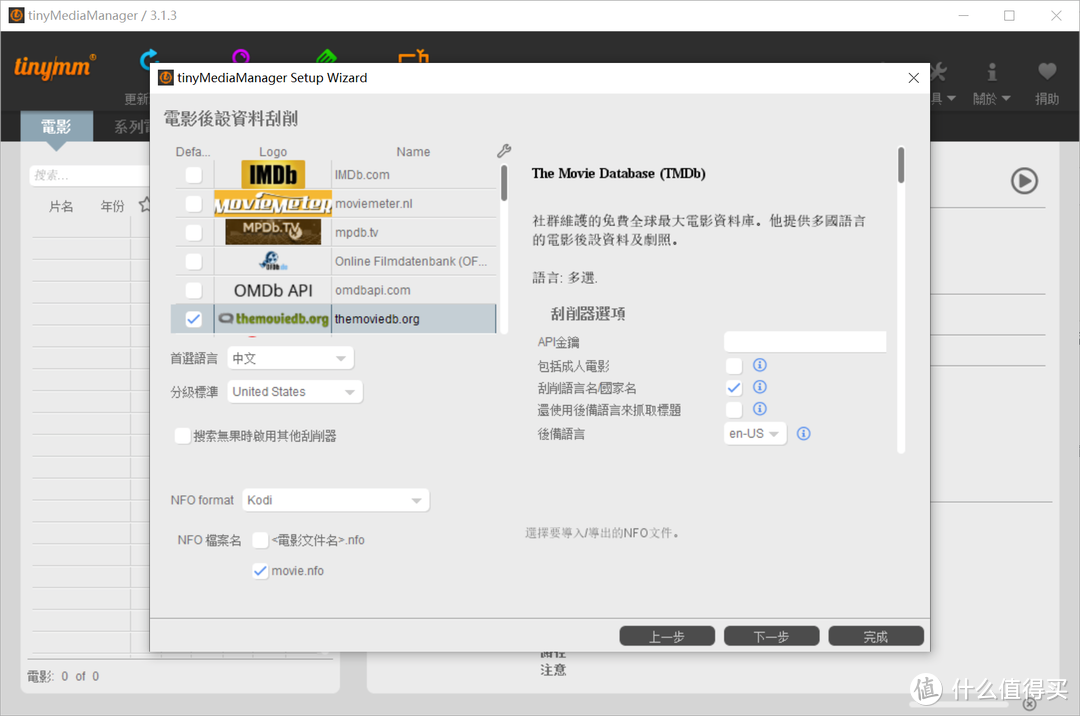This screenshot has width=1080, height=716.
Task: Click the 捐助 label in main toolbar
Action: point(1047,98)
